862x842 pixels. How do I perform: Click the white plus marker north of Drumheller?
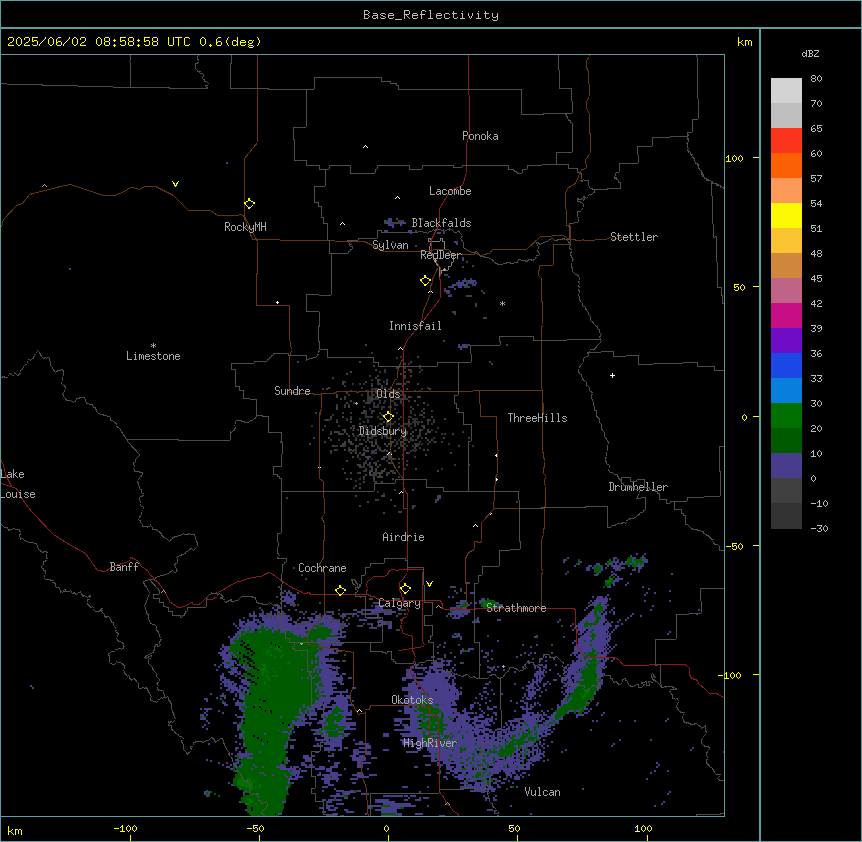(x=612, y=375)
